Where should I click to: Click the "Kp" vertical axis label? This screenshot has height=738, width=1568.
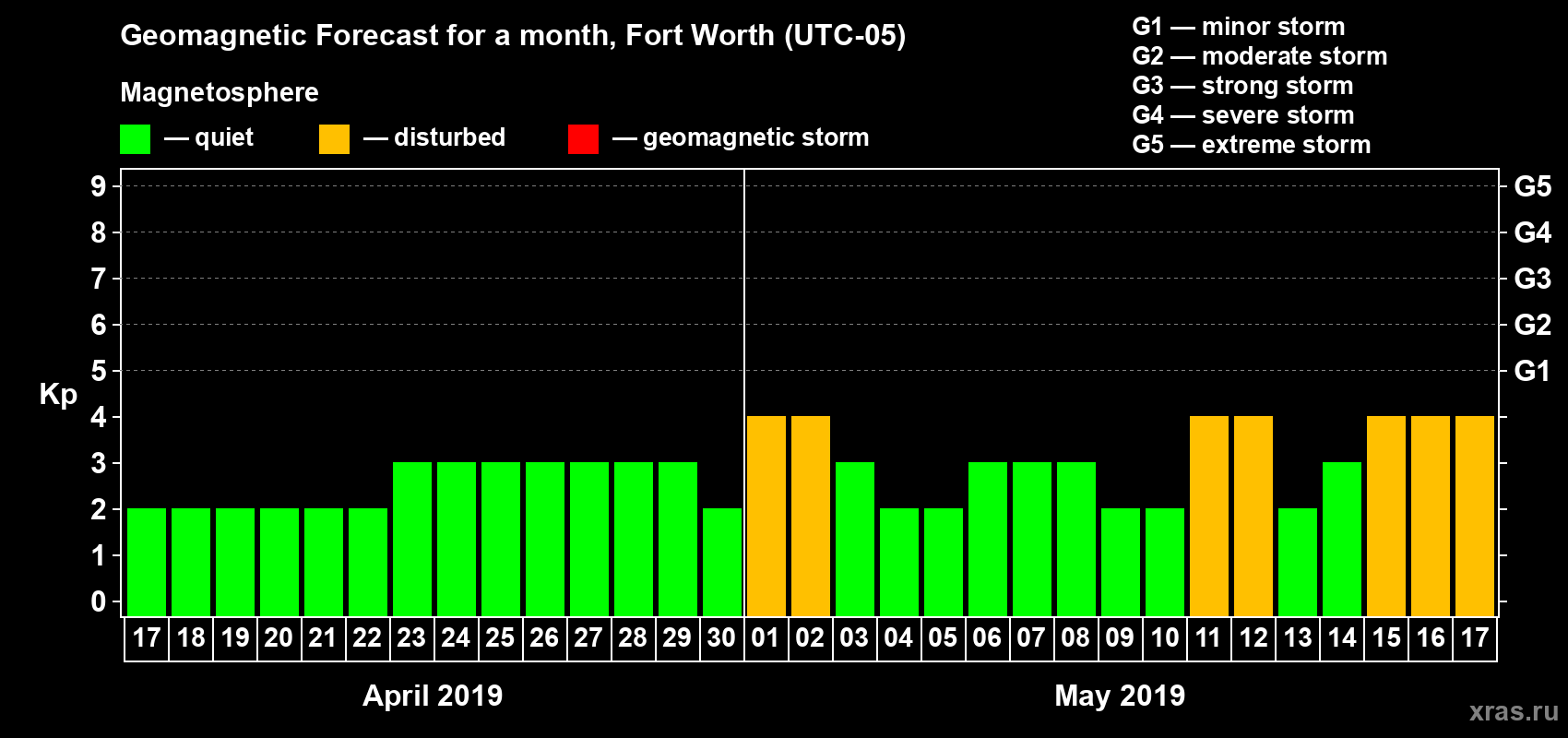pyautogui.click(x=58, y=395)
